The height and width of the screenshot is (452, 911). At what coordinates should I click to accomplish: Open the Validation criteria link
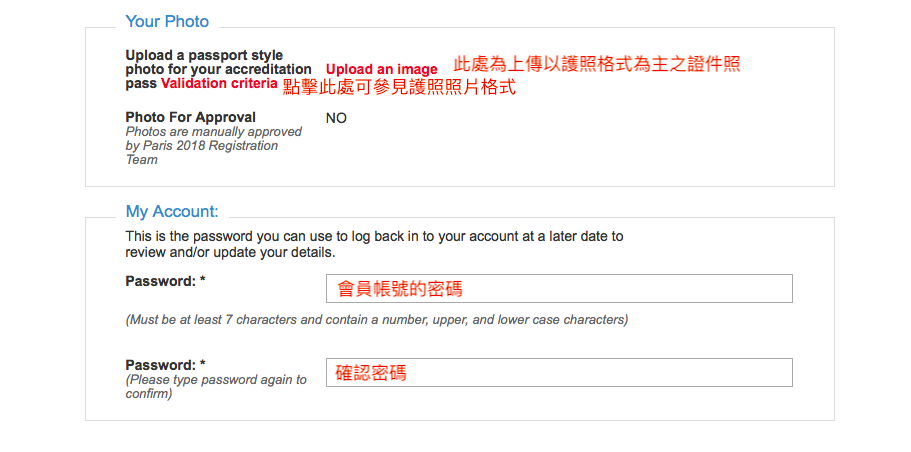click(219, 83)
